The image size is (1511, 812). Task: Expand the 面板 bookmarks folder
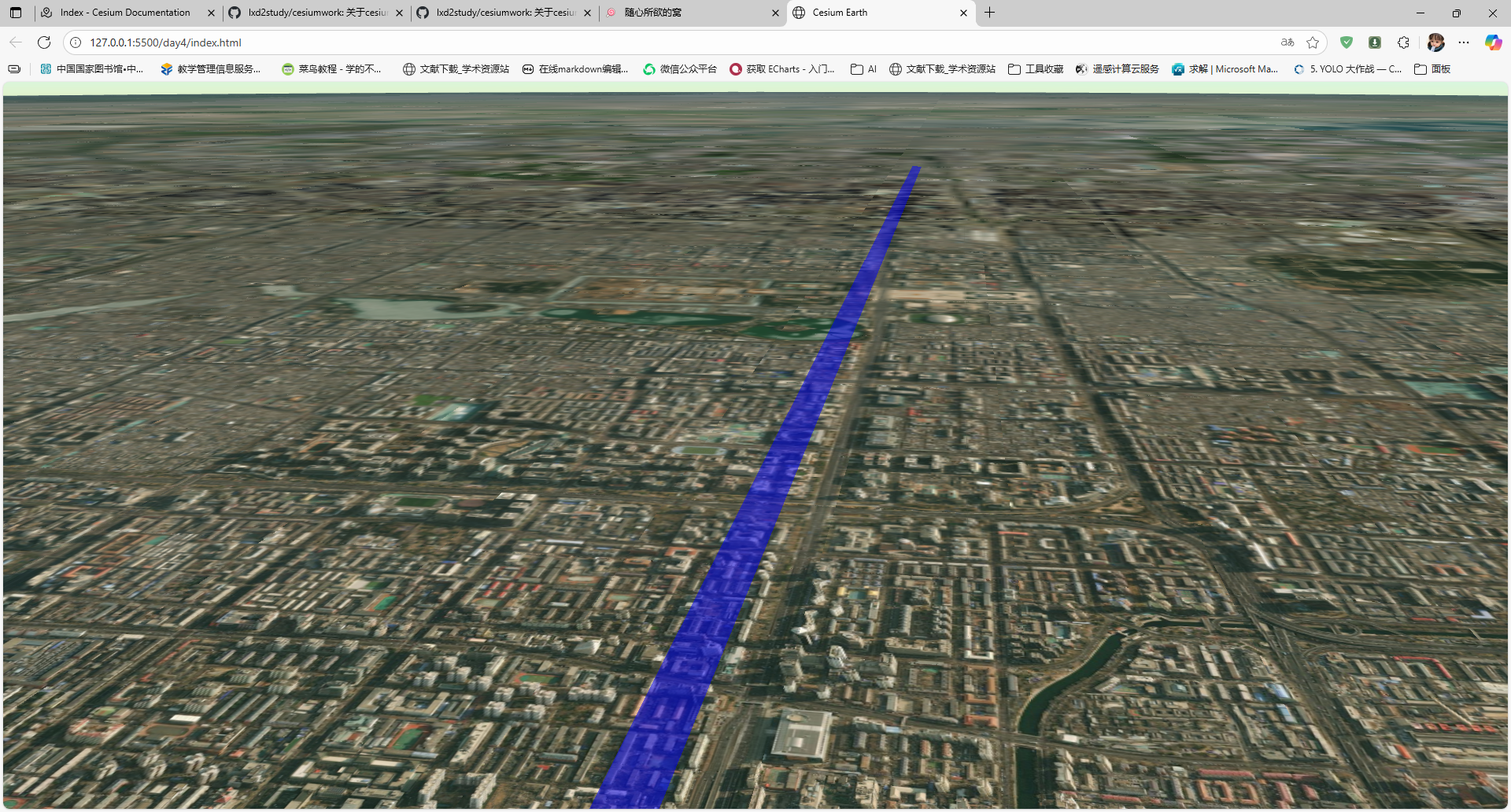point(1432,69)
